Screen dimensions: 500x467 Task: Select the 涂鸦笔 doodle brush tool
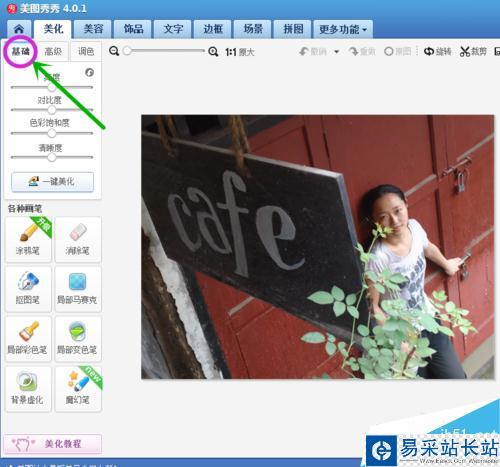(28, 239)
